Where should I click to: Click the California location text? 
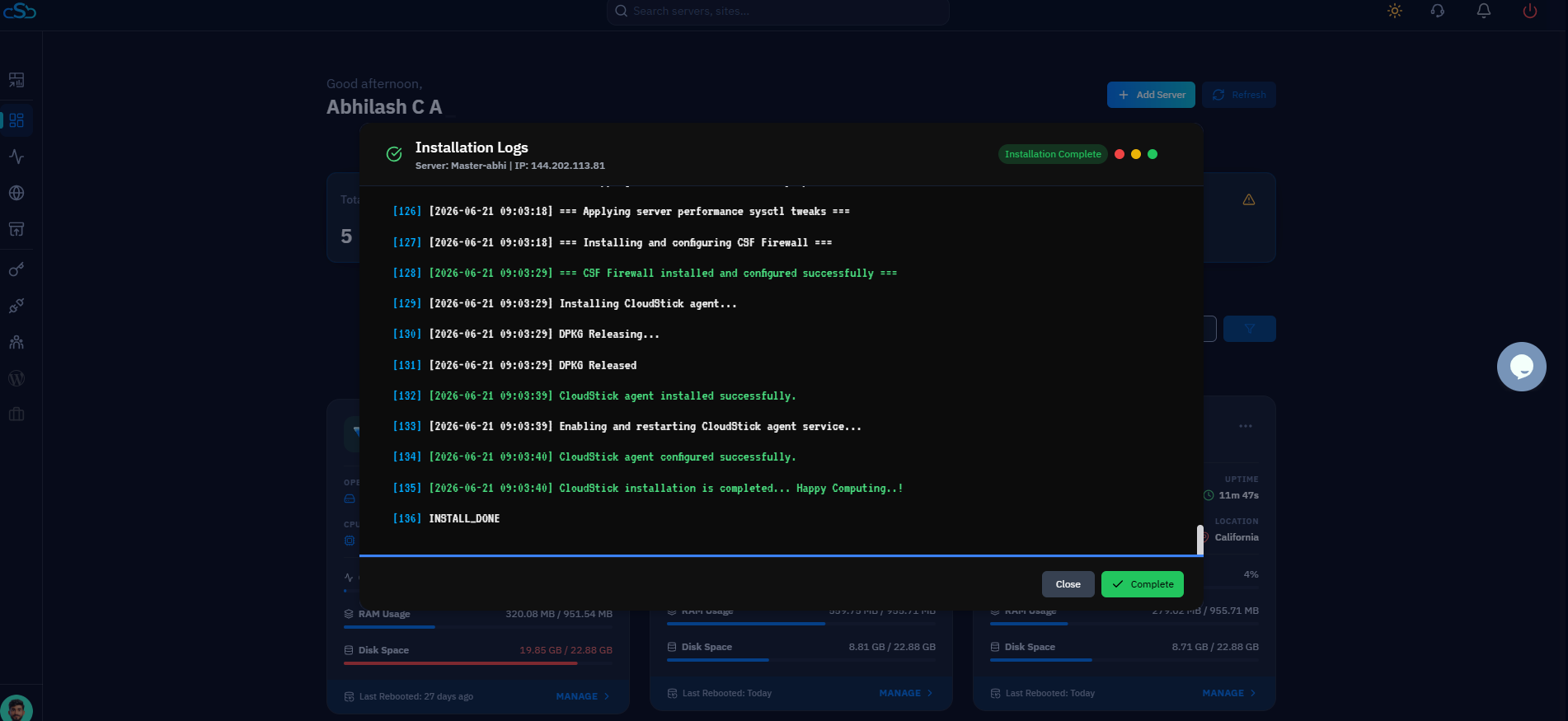1237,537
